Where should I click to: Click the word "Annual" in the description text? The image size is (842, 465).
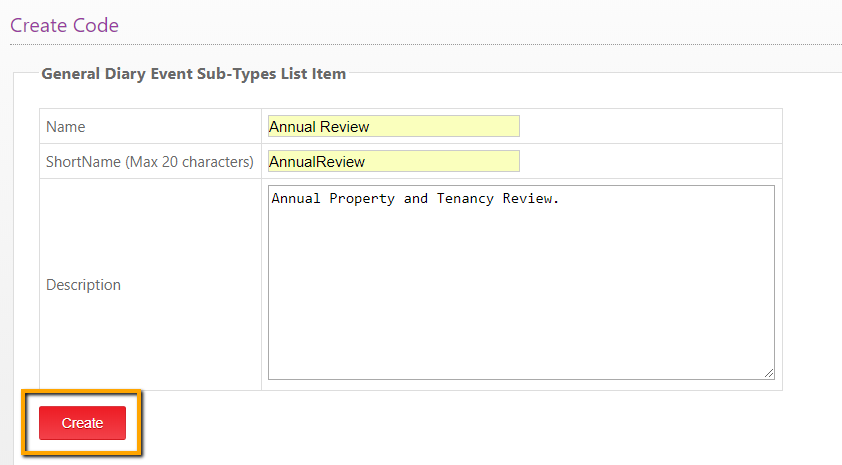coord(296,198)
